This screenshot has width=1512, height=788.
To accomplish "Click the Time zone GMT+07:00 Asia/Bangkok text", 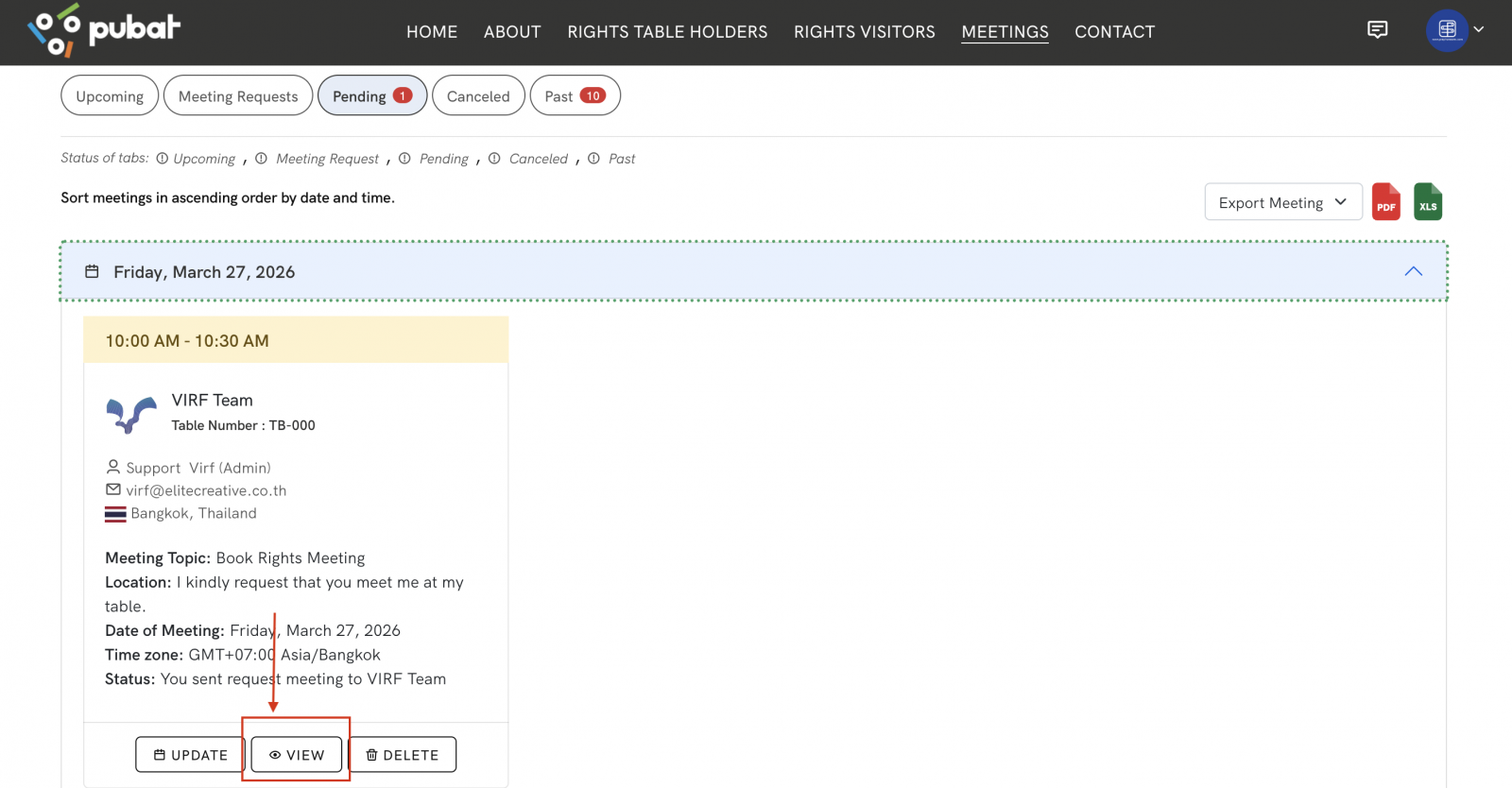I will coord(243,655).
